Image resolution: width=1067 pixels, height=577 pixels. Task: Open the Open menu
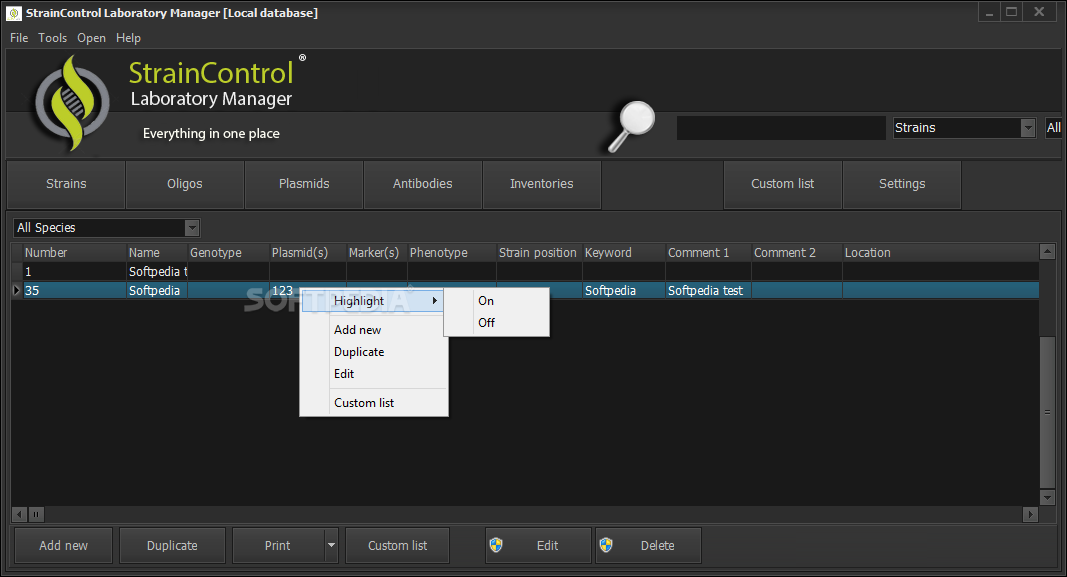coord(91,38)
